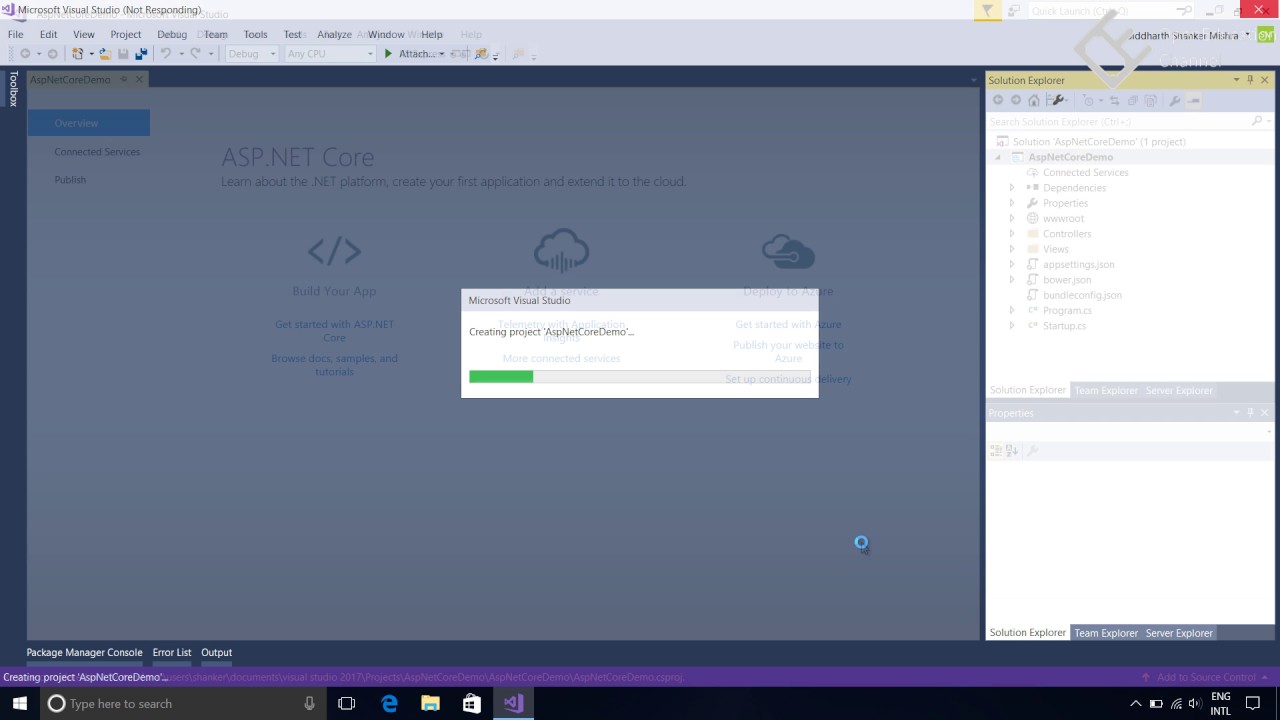1280x720 pixels.
Task: Click Home icon in Solution Explorer toolbar
Action: pos(1034,100)
